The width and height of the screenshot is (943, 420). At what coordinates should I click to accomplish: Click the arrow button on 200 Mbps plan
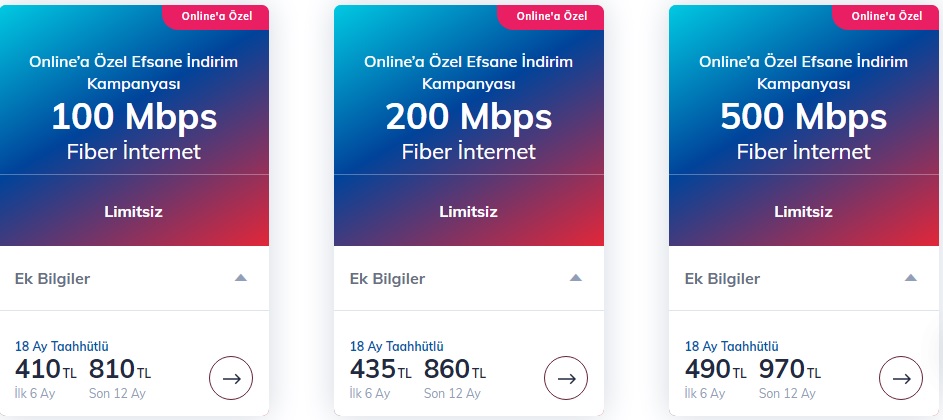coord(566,378)
